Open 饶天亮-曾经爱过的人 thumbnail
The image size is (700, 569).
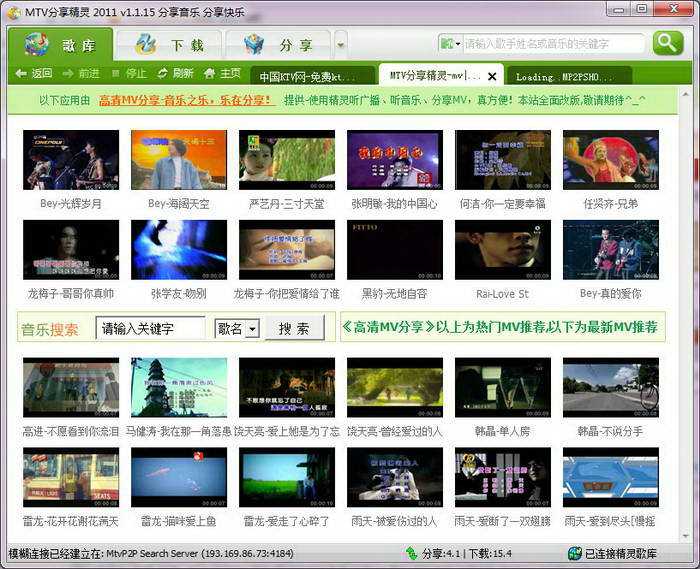(395, 387)
